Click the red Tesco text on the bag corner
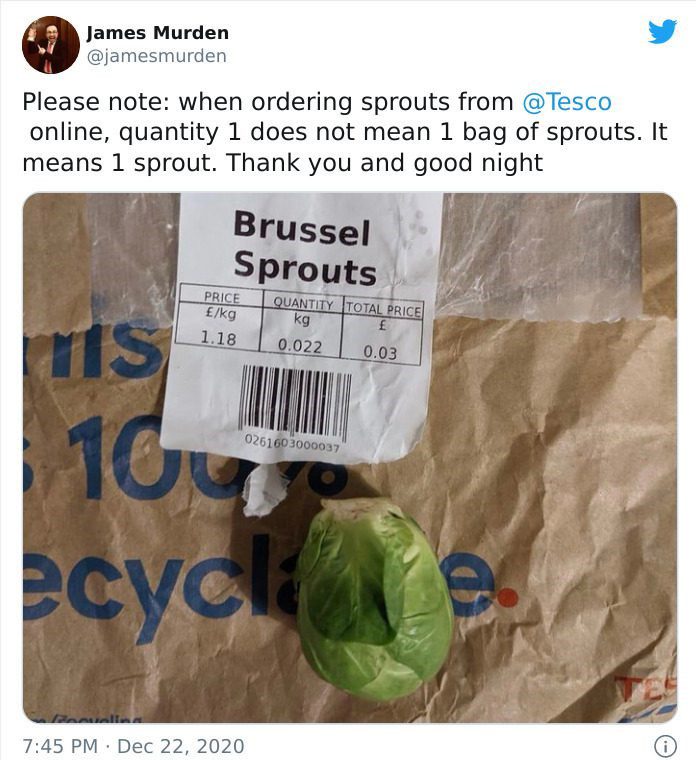The width and height of the screenshot is (696, 760). [x=645, y=687]
